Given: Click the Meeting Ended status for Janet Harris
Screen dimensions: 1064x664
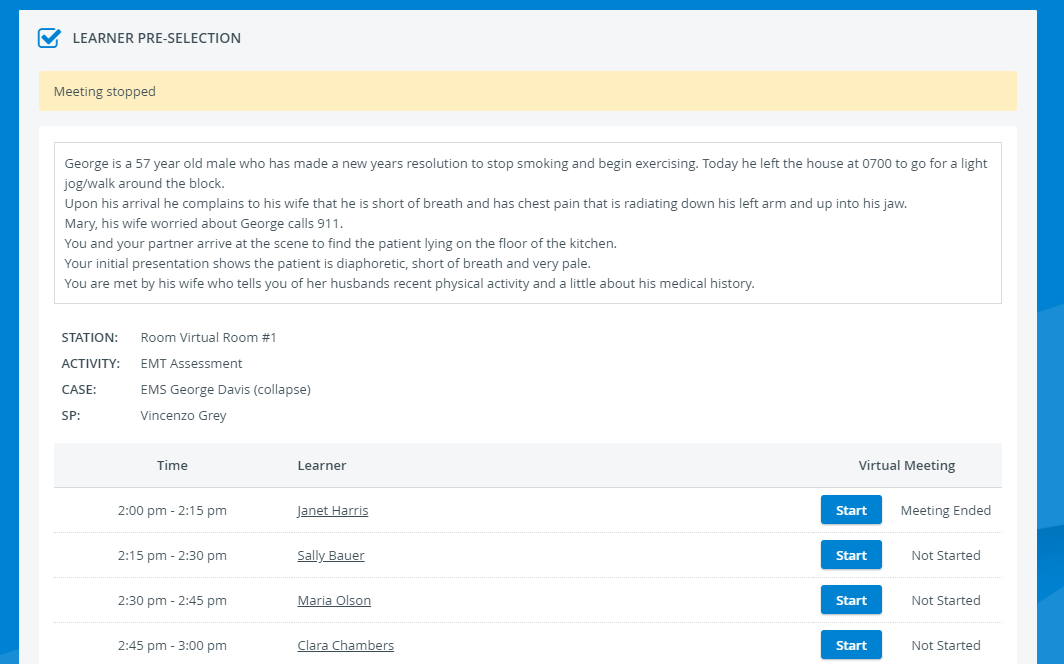Looking at the screenshot, I should click(945, 510).
